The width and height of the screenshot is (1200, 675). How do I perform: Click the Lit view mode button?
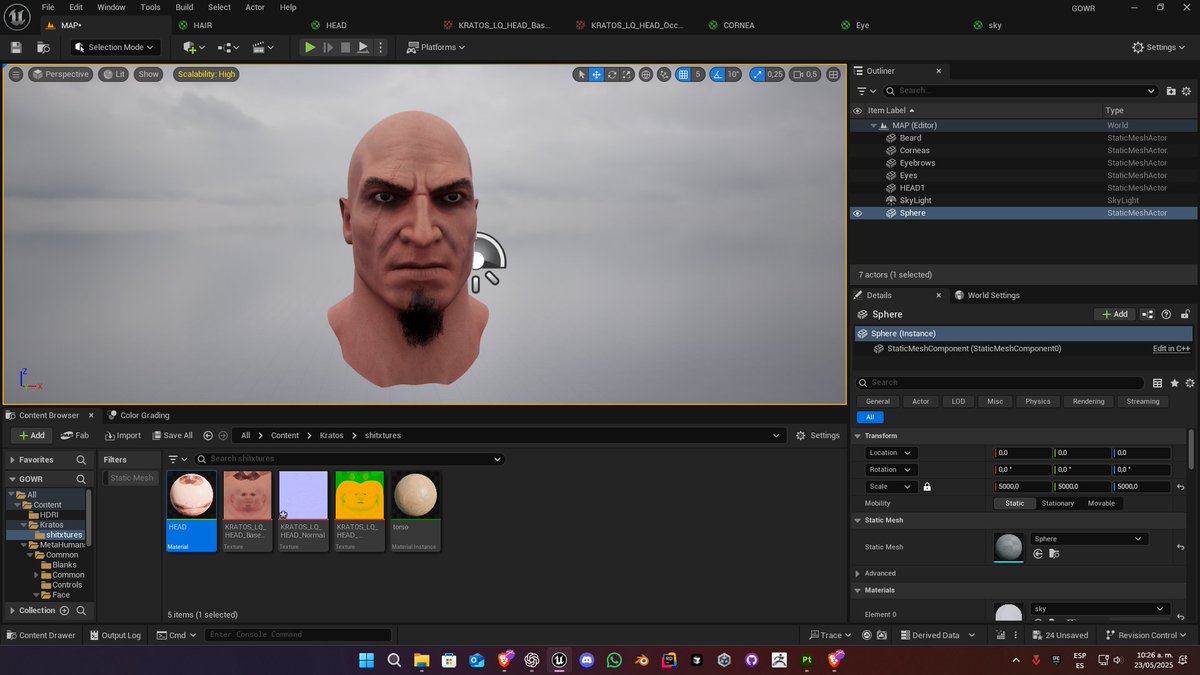coord(113,74)
